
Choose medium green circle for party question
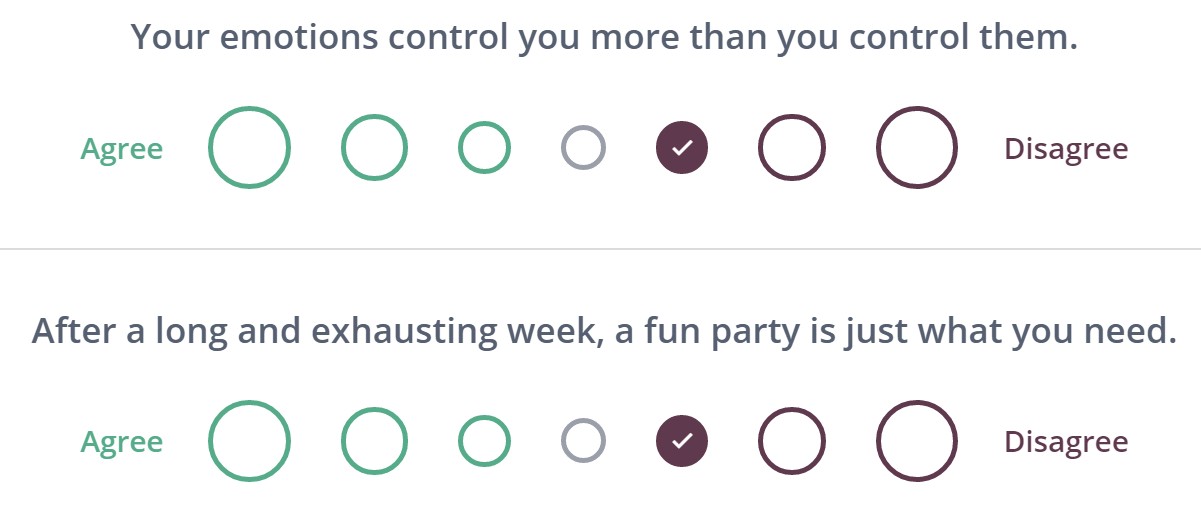click(x=375, y=441)
